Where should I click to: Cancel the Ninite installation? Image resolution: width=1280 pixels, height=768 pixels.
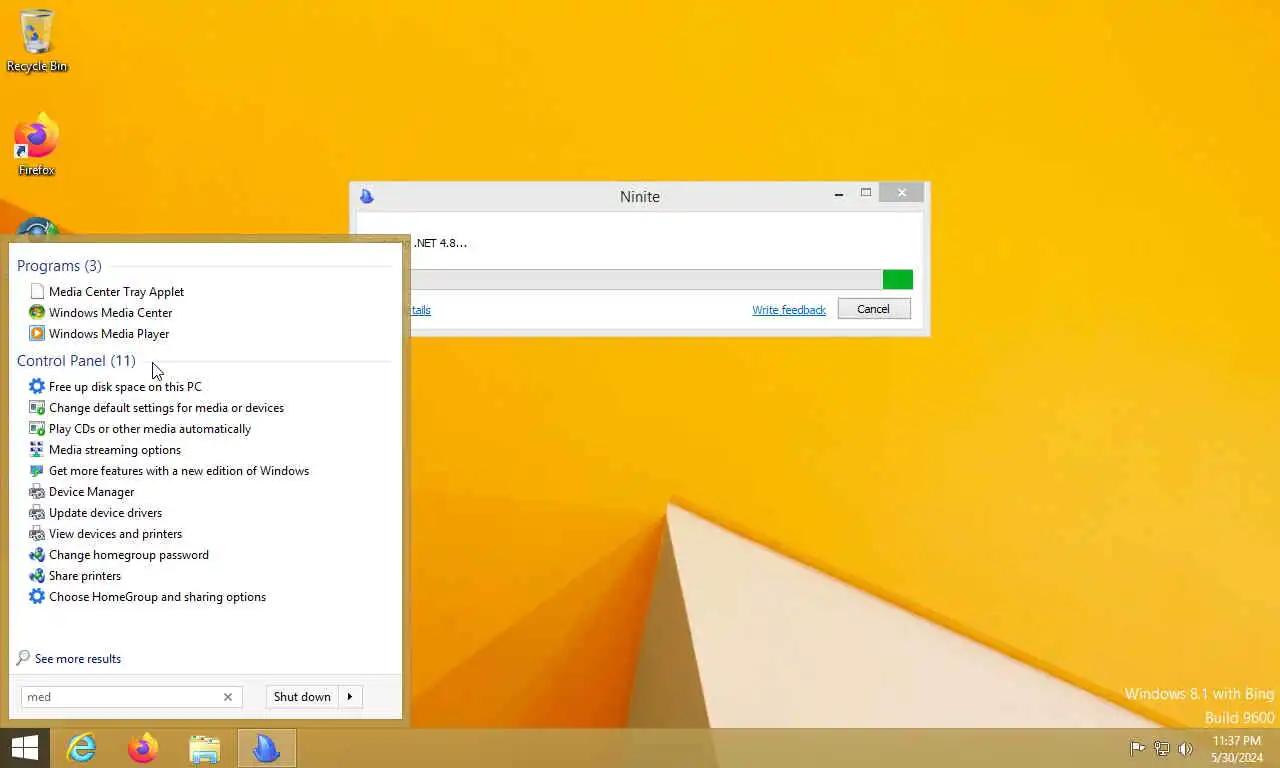873,309
